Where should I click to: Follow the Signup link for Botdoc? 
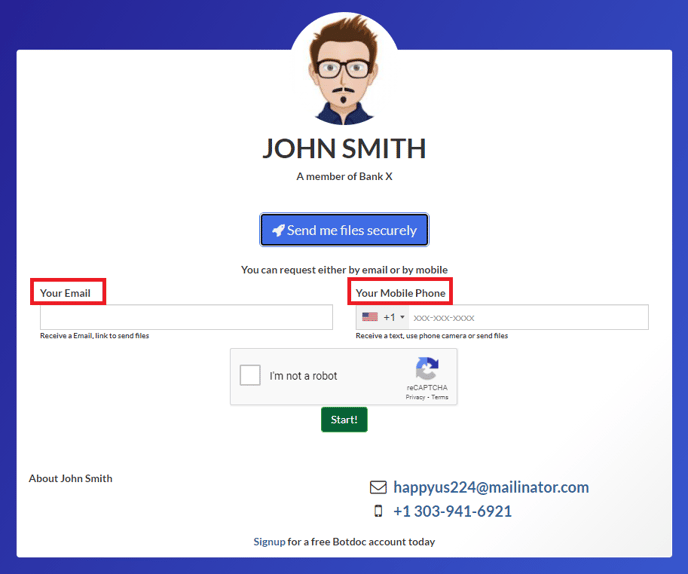[x=269, y=541]
